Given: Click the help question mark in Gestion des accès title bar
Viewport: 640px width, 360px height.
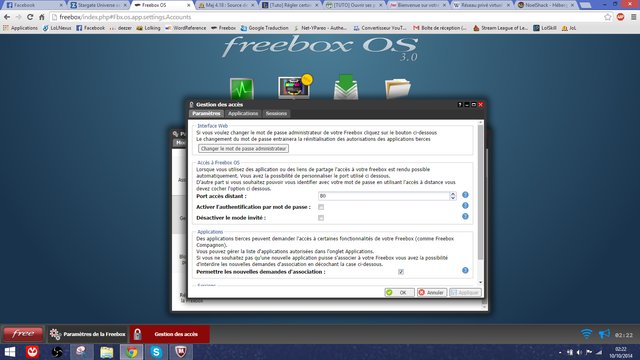Looking at the screenshot, I should (x=460, y=104).
